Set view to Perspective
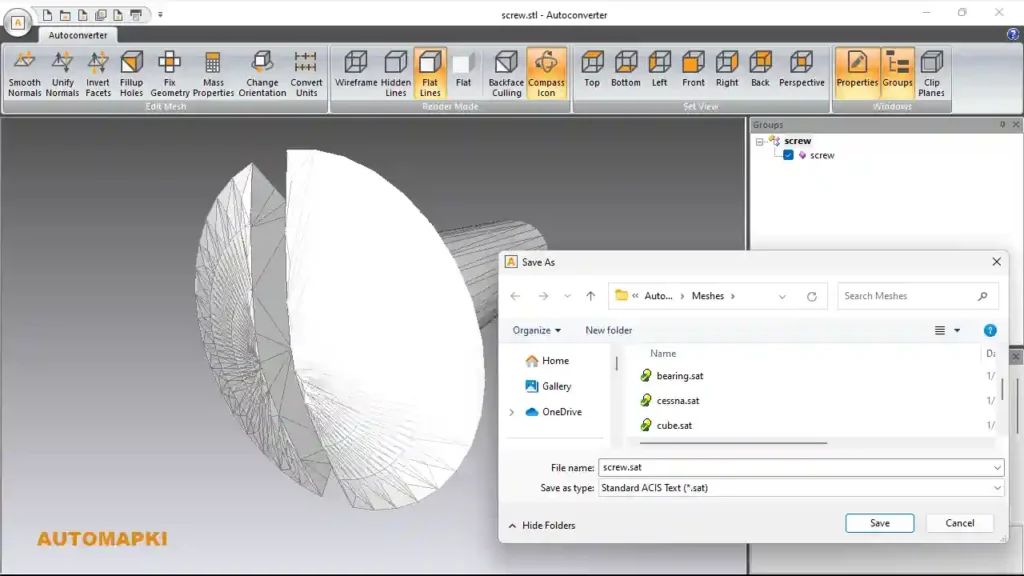The image size is (1024, 576). tap(801, 69)
